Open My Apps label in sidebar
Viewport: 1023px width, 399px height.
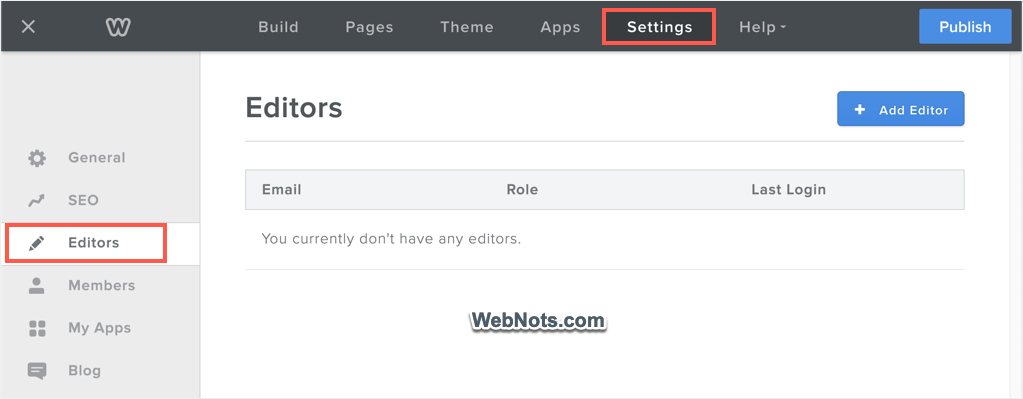coord(100,328)
